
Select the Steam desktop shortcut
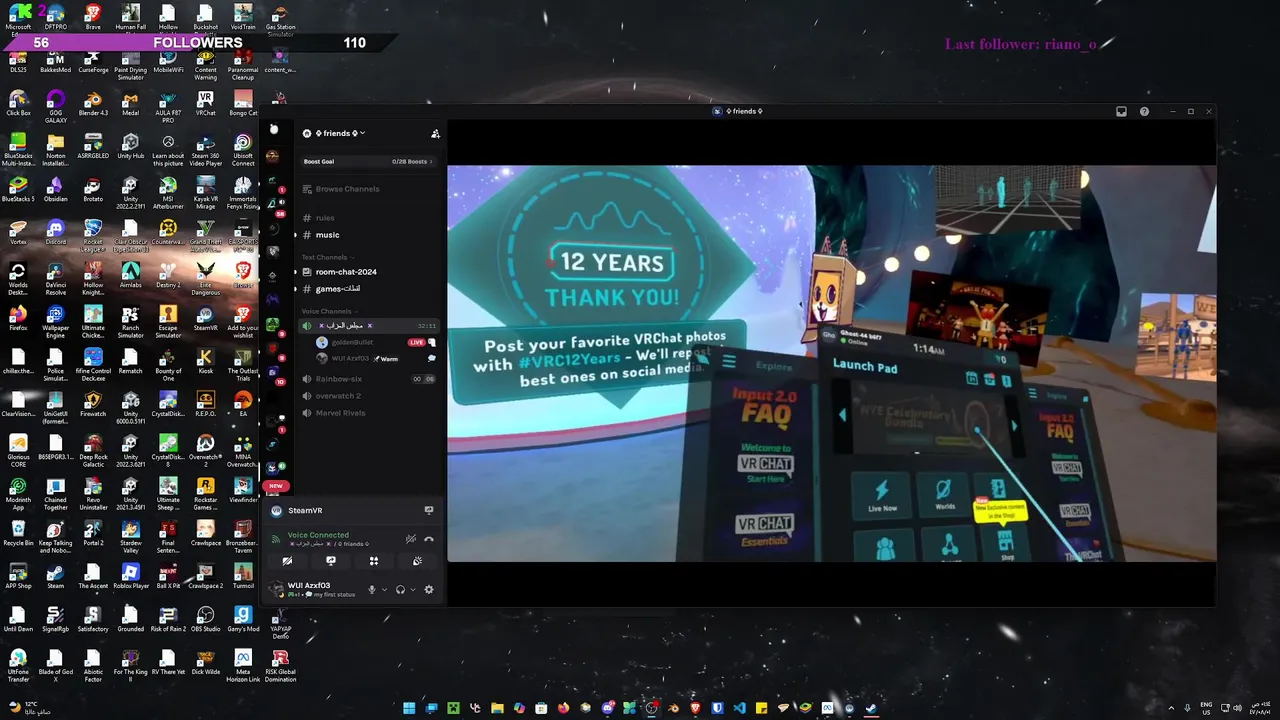55,576
